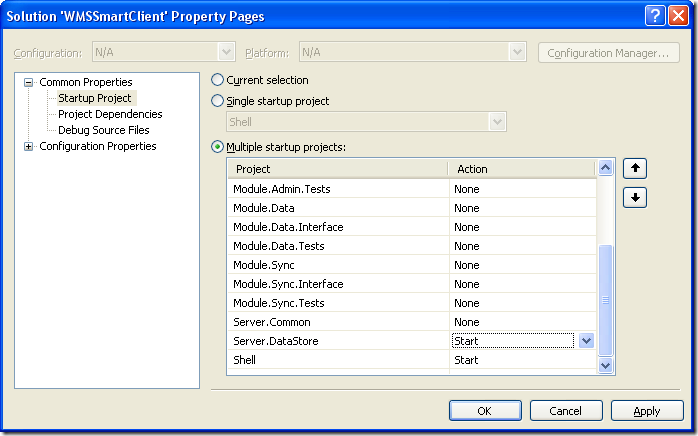Viewport: 698px width, 436px height.
Task: Click the Cancel button
Action: [566, 411]
